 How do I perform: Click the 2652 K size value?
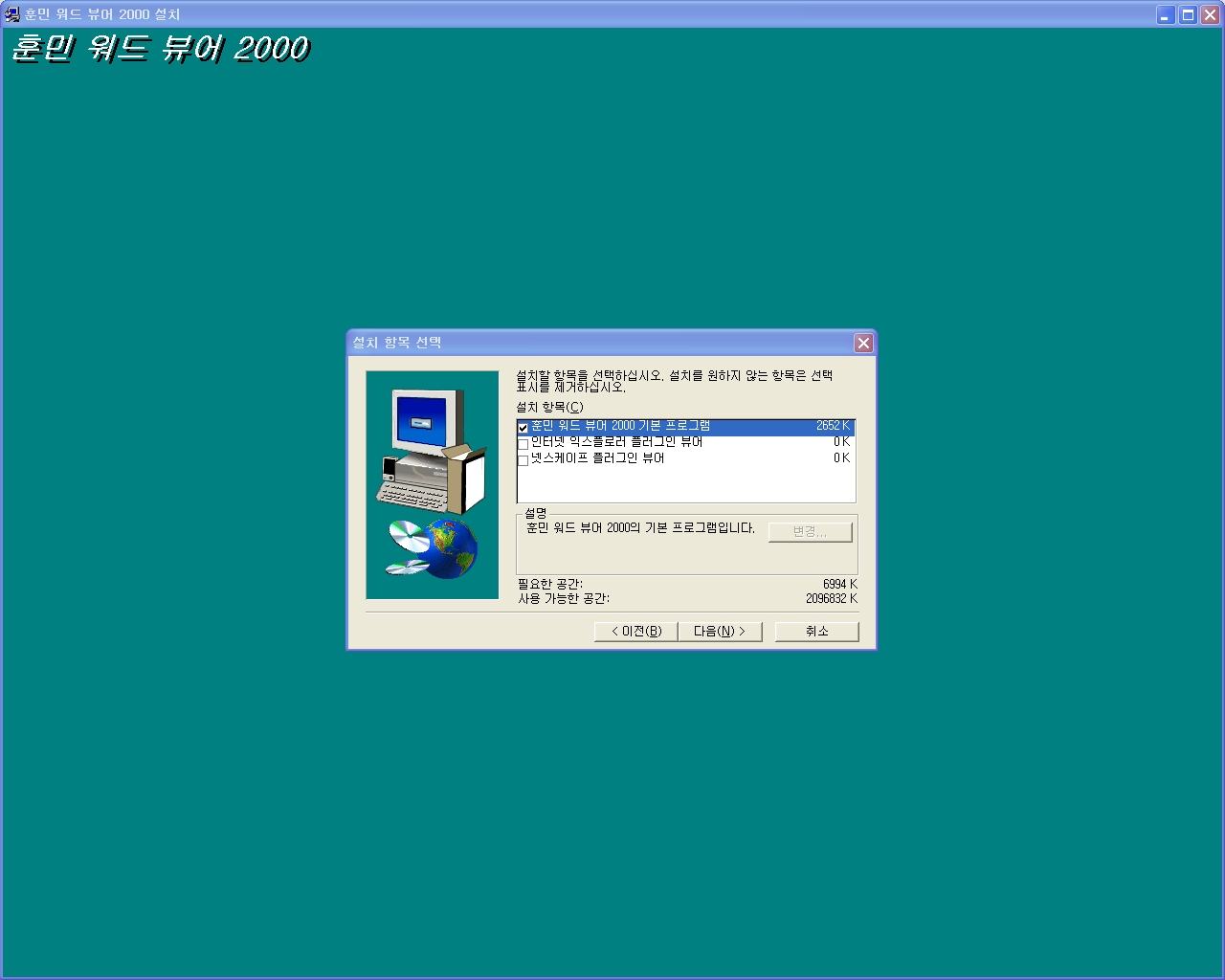[833, 426]
